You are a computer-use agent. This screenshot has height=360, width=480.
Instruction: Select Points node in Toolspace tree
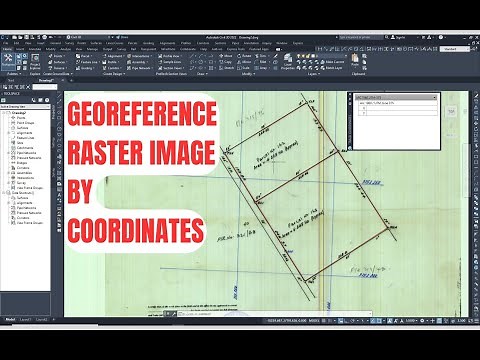pyautogui.click(x=21, y=118)
